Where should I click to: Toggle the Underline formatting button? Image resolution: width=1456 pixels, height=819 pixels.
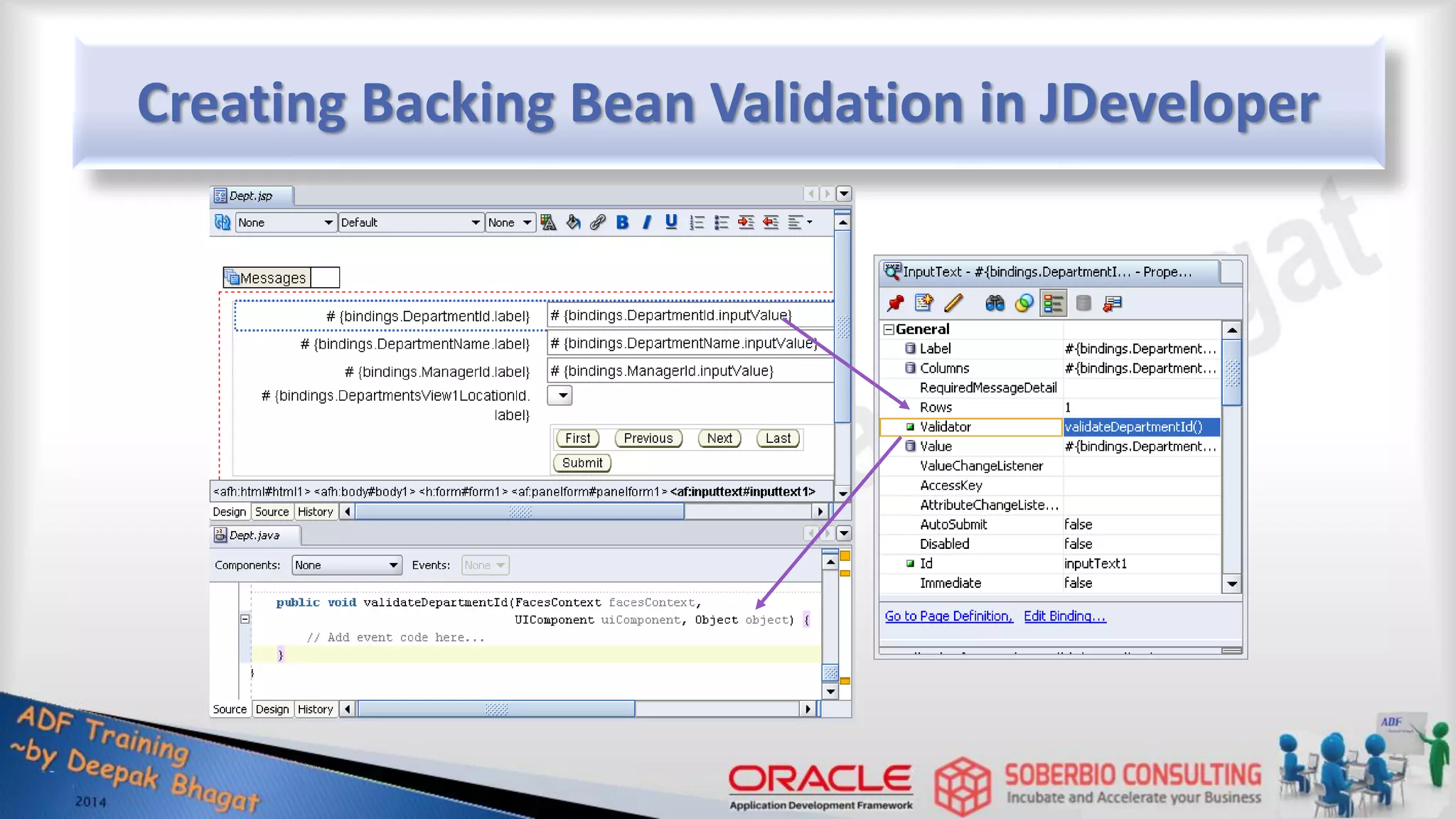click(671, 223)
